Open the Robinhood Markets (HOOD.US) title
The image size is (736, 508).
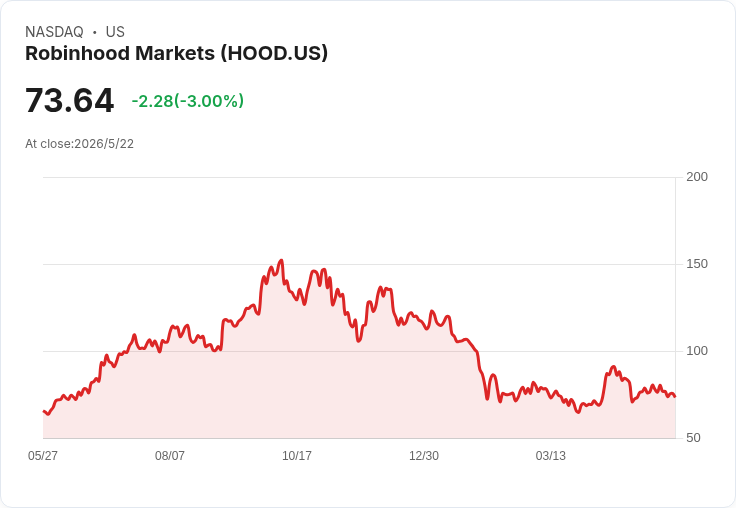(176, 53)
